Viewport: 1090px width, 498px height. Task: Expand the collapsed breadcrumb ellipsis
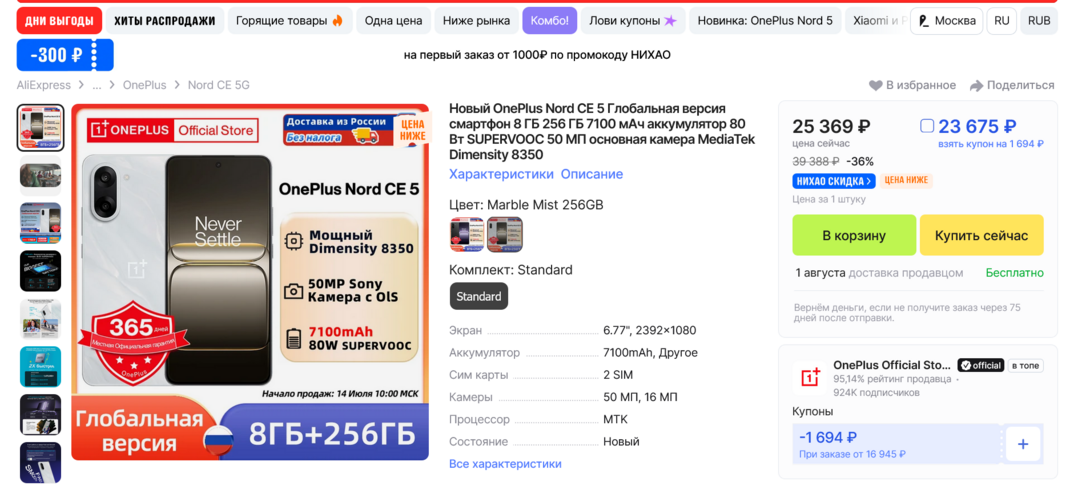pyautogui.click(x=97, y=86)
